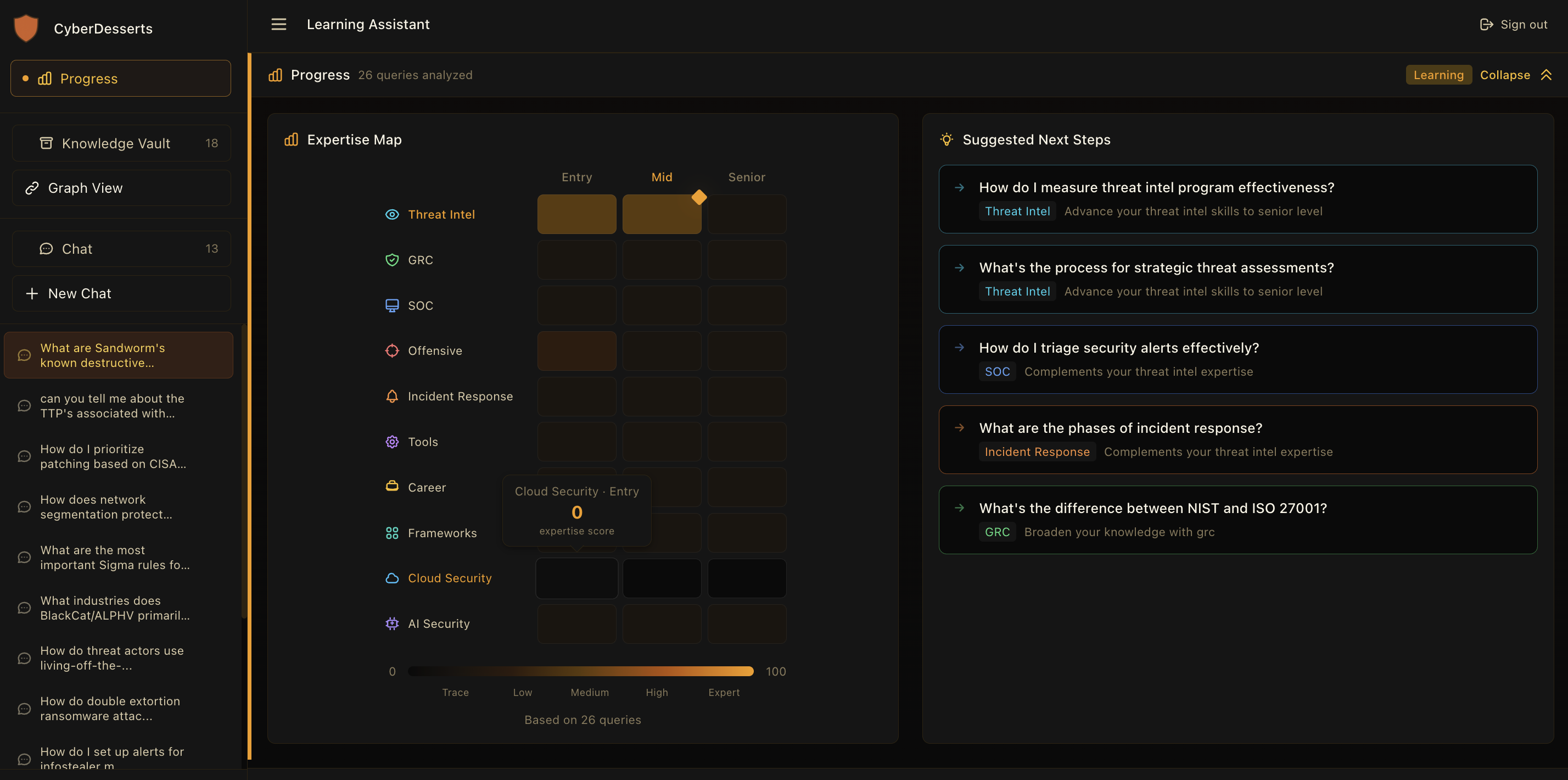1568x780 pixels.
Task: Toggle the Mid-level Threat Intel expertise cell
Action: click(x=662, y=214)
